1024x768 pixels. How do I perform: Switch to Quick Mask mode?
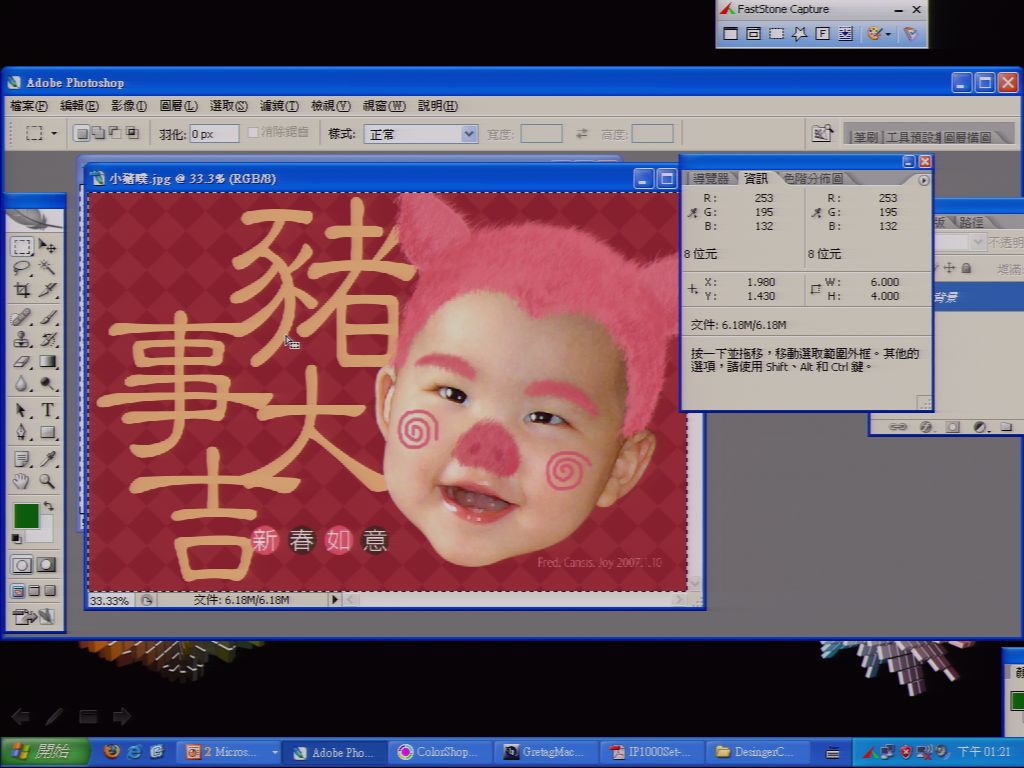pyautogui.click(x=47, y=565)
